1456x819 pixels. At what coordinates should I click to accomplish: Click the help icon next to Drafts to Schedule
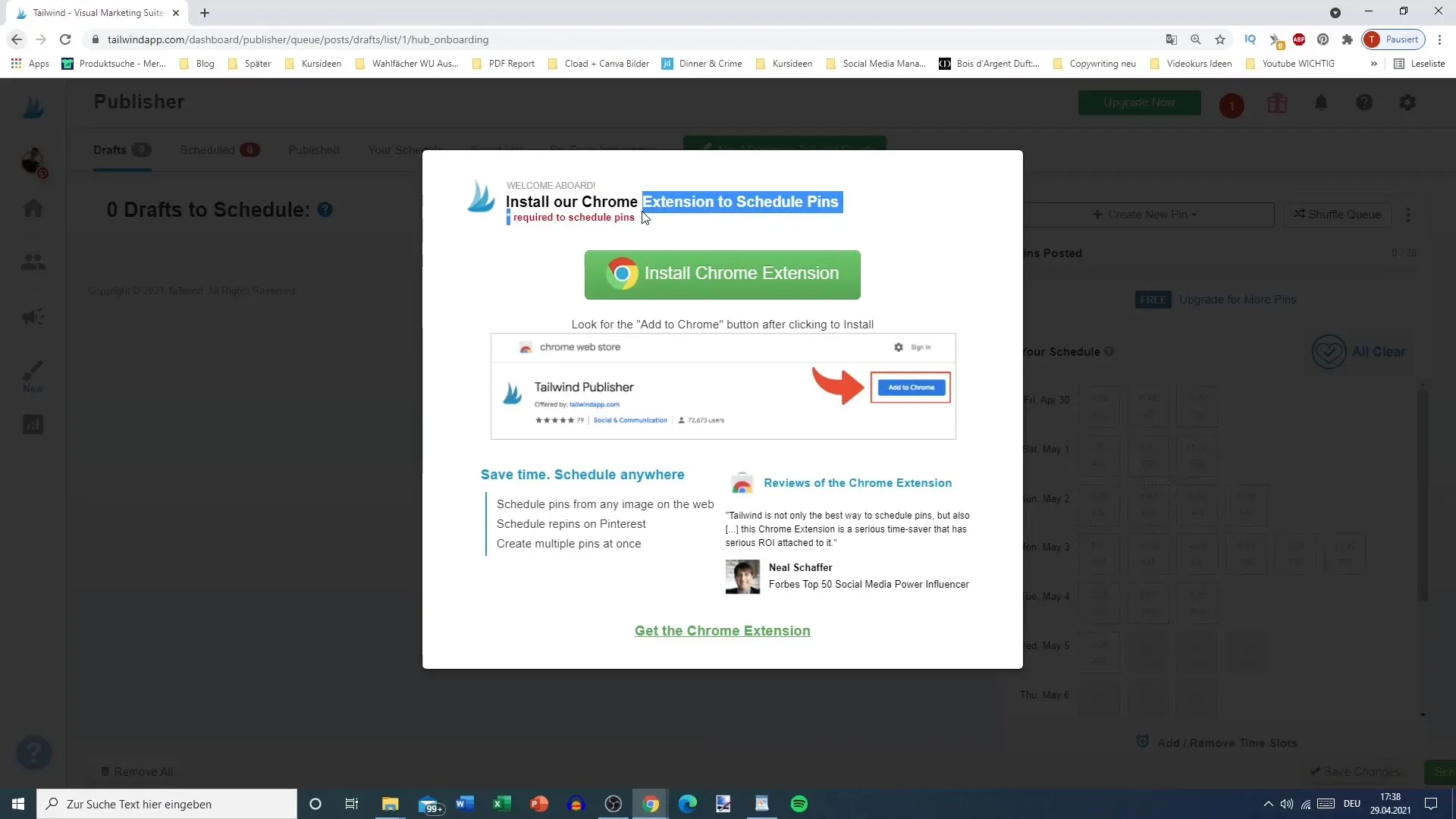tap(325, 210)
